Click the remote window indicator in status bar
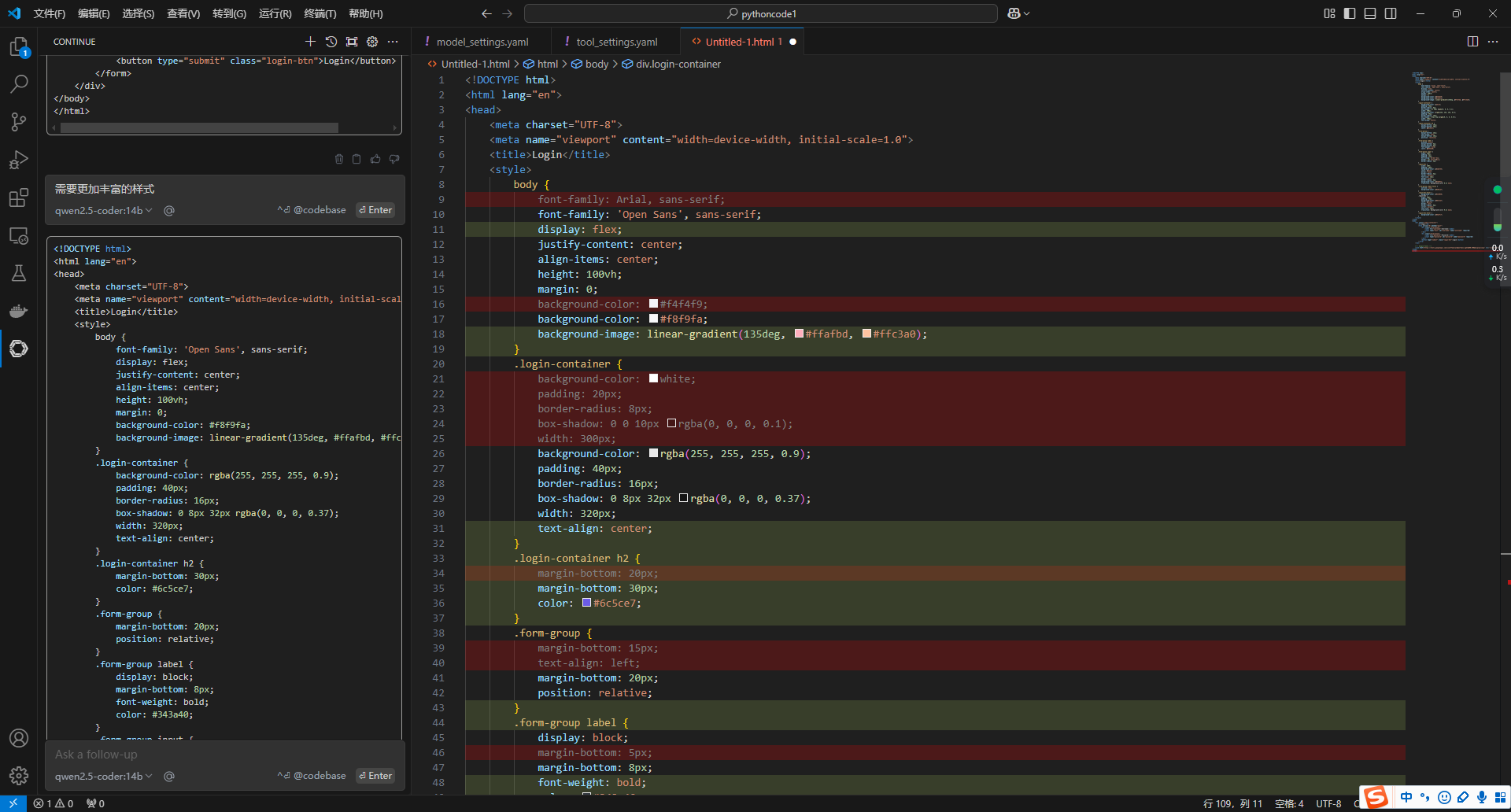This screenshot has height=812, width=1511. pos(13,803)
